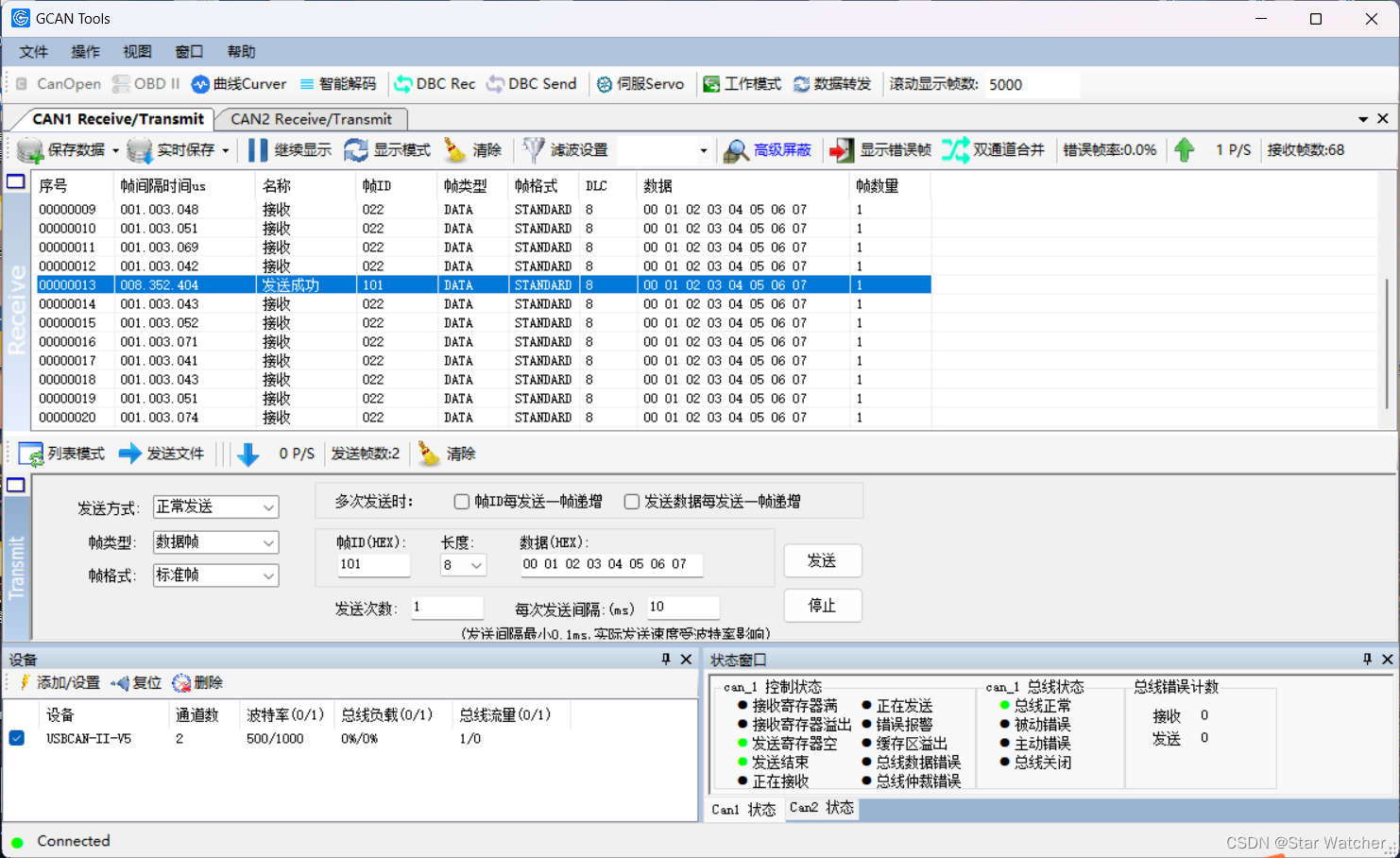Screen dimensions: 1400x858
Task: Enable 帧ID每发送一帧递增 checkbox
Action: pos(462,502)
